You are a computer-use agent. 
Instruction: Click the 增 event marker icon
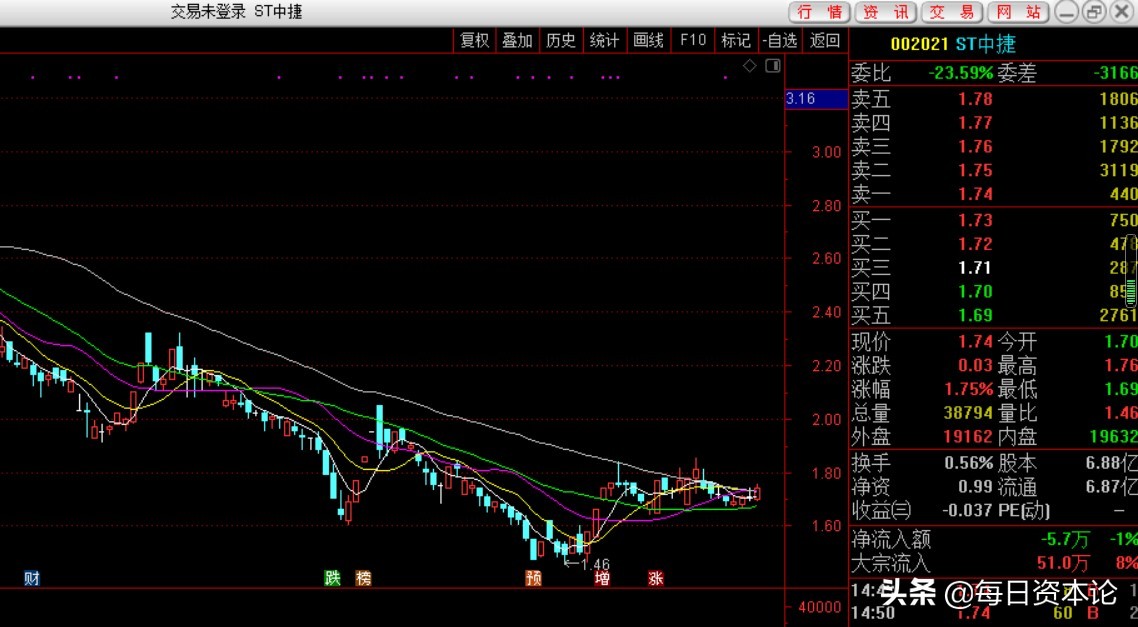(x=602, y=578)
